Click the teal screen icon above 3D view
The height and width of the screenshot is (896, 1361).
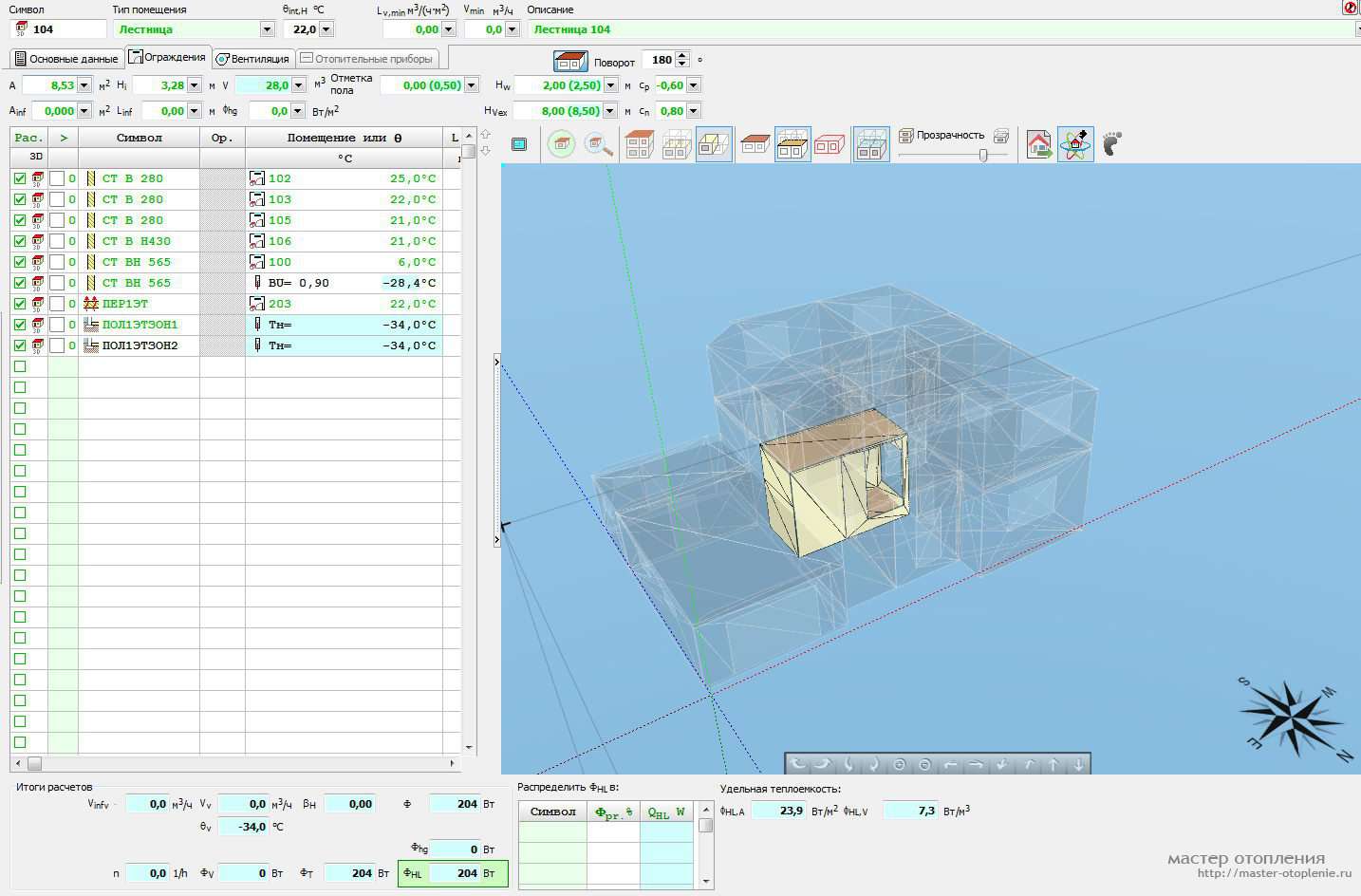[519, 144]
